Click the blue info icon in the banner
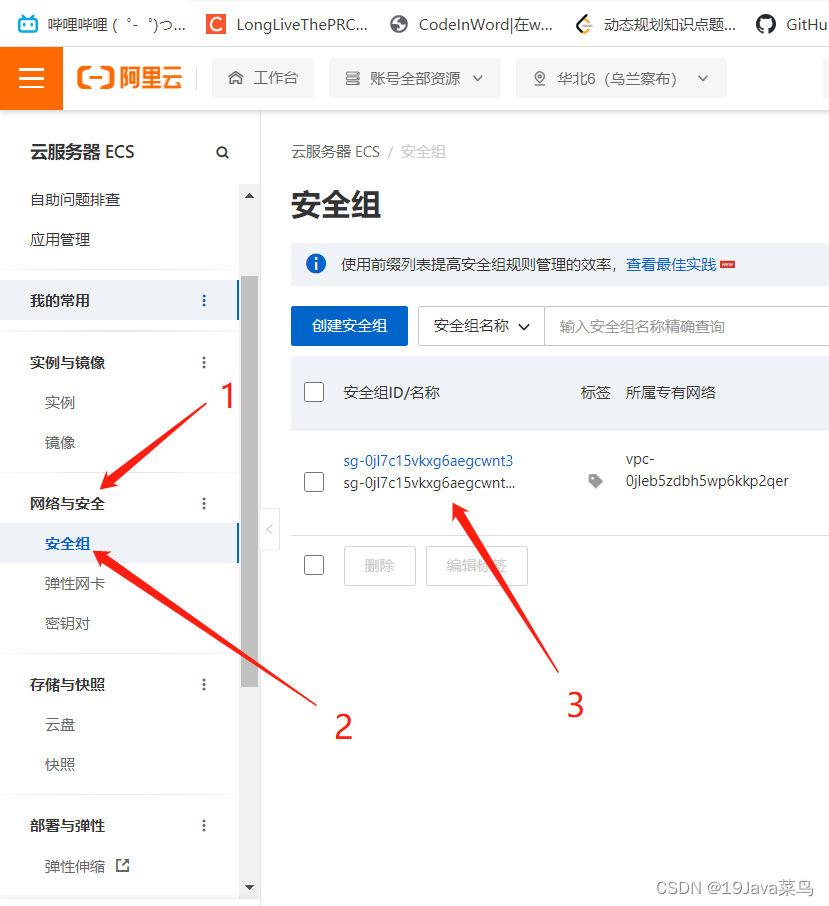The height and width of the screenshot is (906, 829). tap(317, 264)
